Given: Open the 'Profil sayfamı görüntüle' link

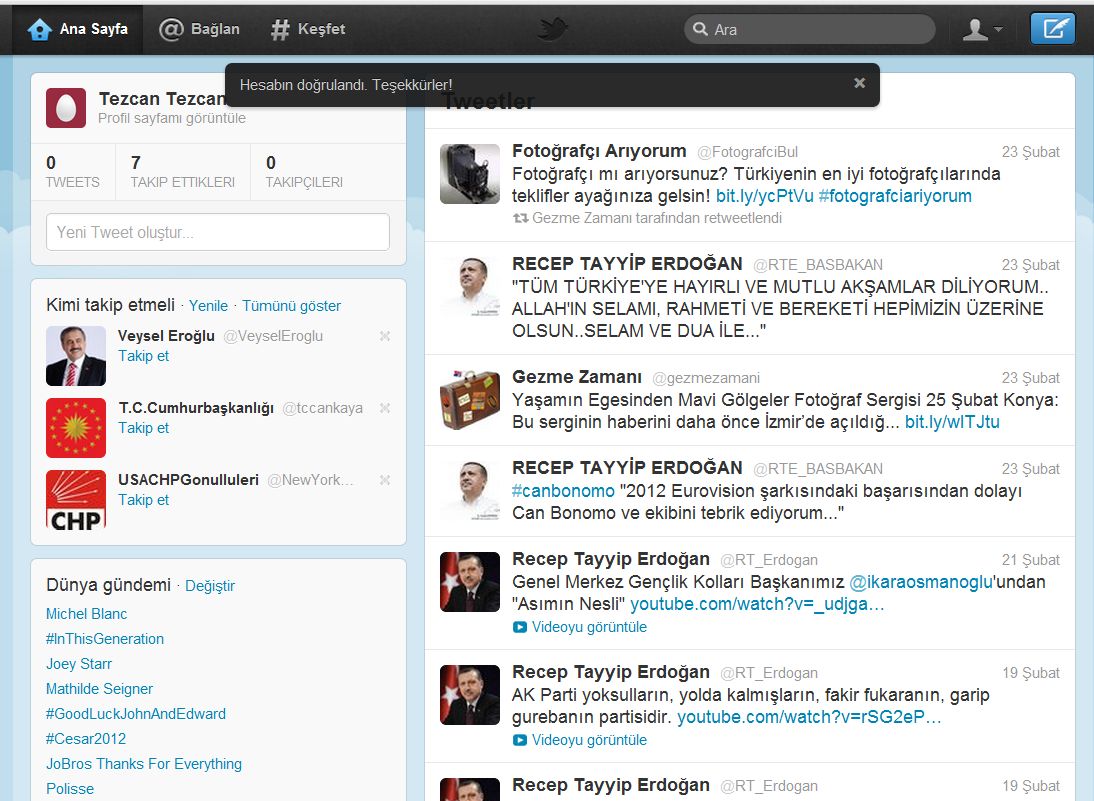Looking at the screenshot, I should click(172, 118).
